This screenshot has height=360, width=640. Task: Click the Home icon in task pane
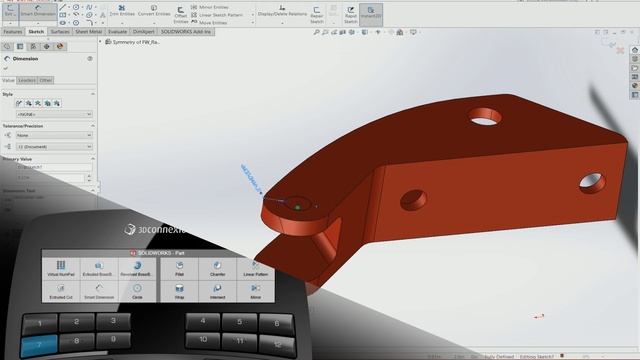click(635, 50)
